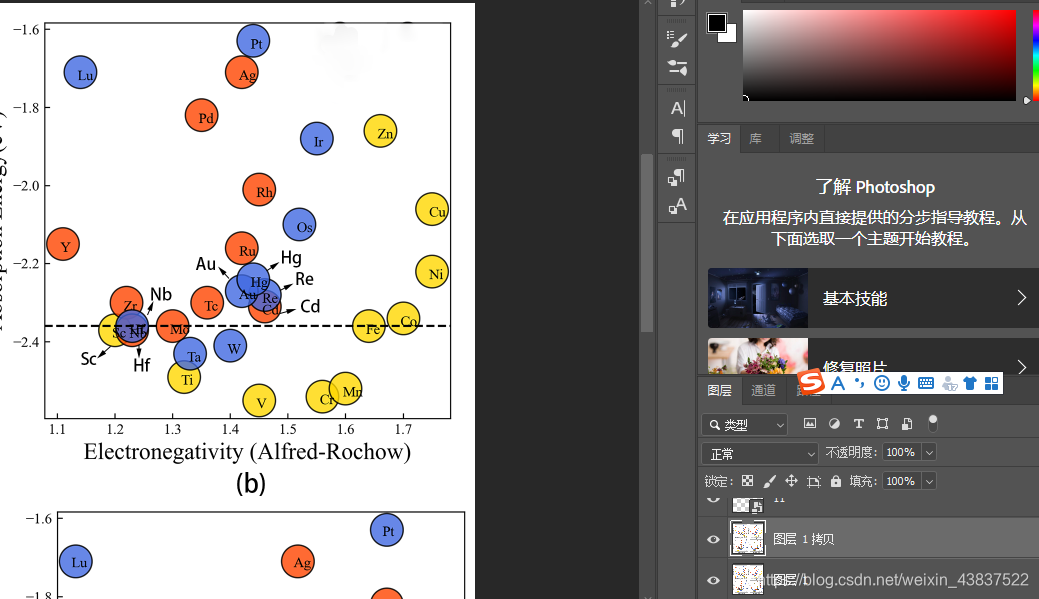1039x599 pixels.
Task: Open Sogou toolbox grid icon
Action: 991,383
